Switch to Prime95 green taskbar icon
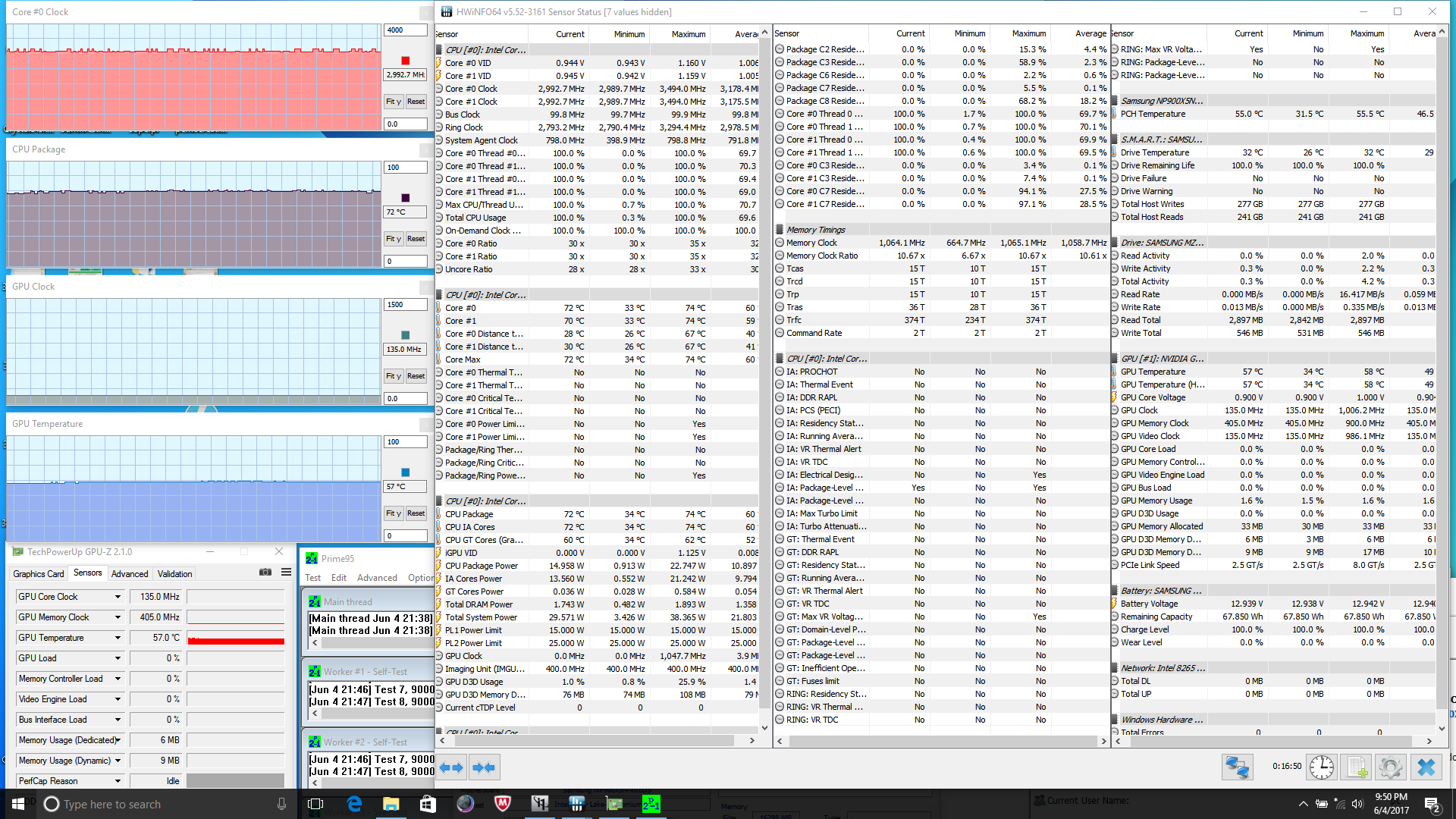Image resolution: width=1456 pixels, height=819 pixels. tap(651, 804)
